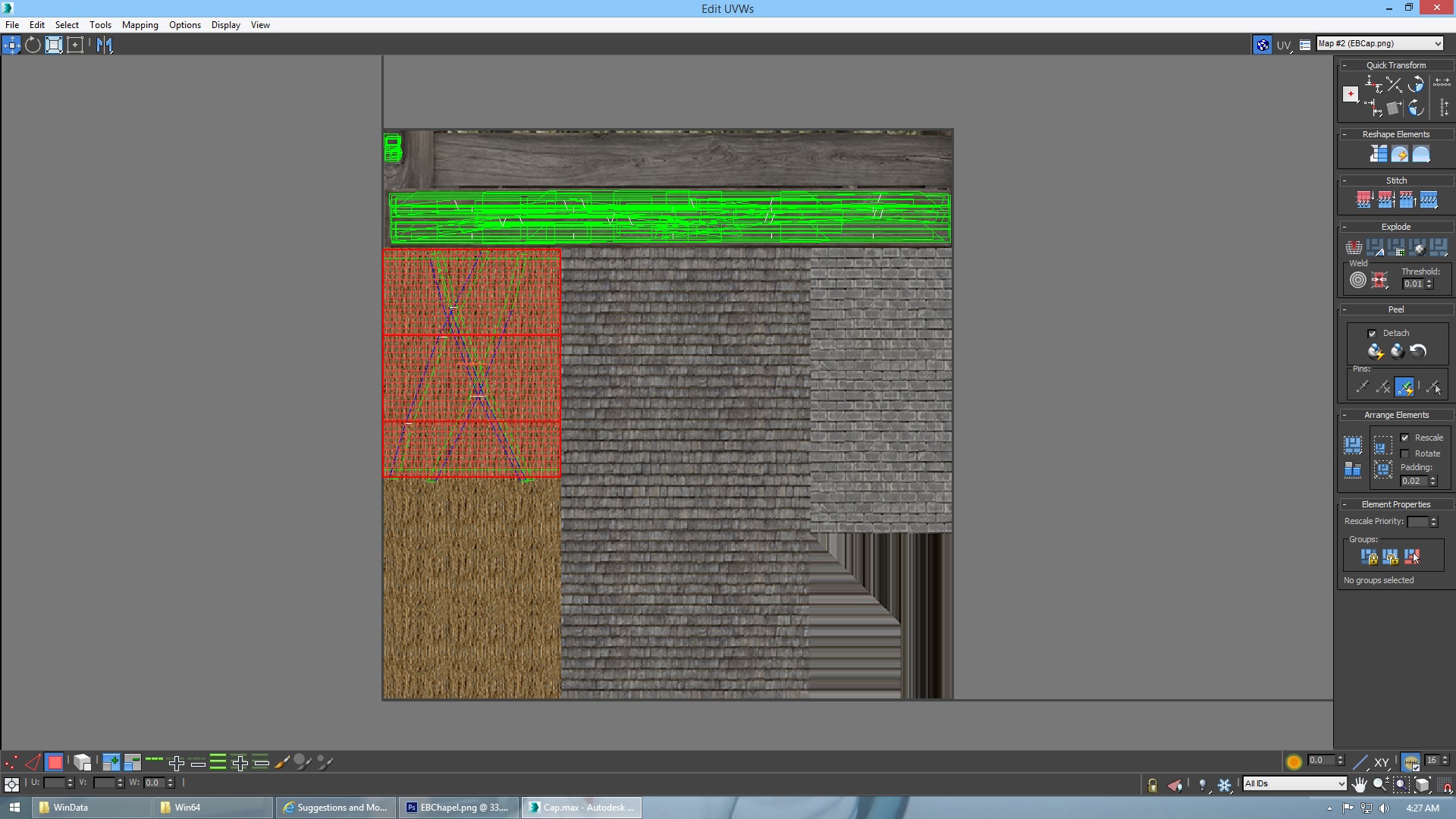Click the Paint Select brush icon
Image resolution: width=1456 pixels, height=819 pixels.
[x=281, y=762]
